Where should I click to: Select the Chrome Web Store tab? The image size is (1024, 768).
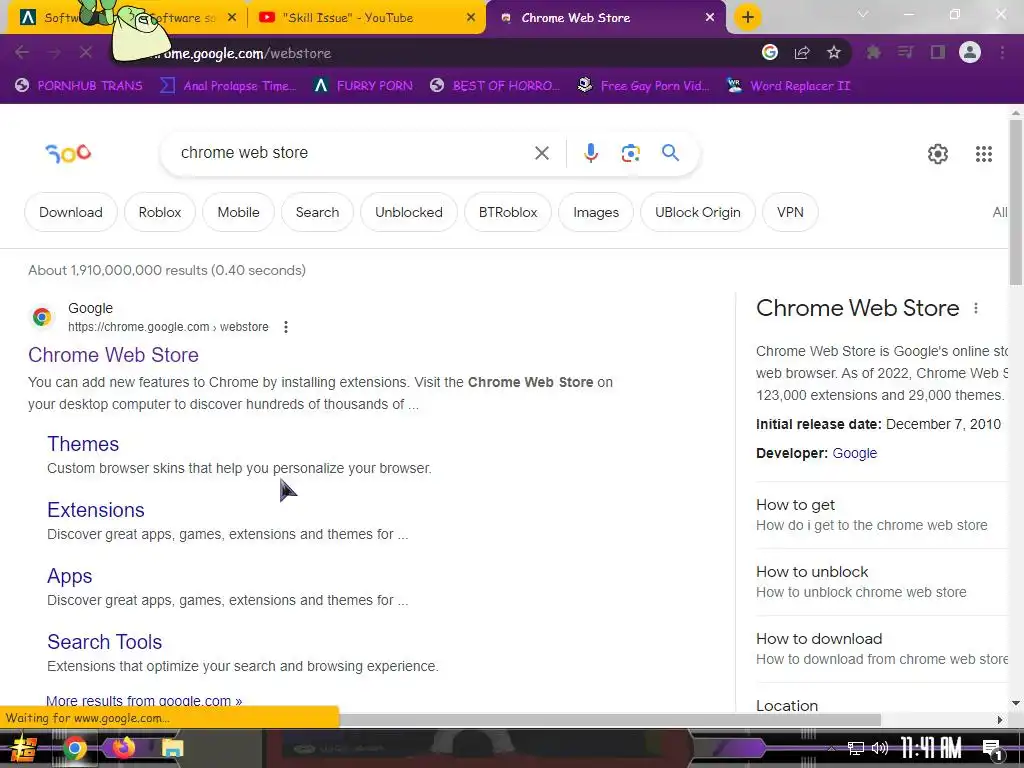pos(605,18)
